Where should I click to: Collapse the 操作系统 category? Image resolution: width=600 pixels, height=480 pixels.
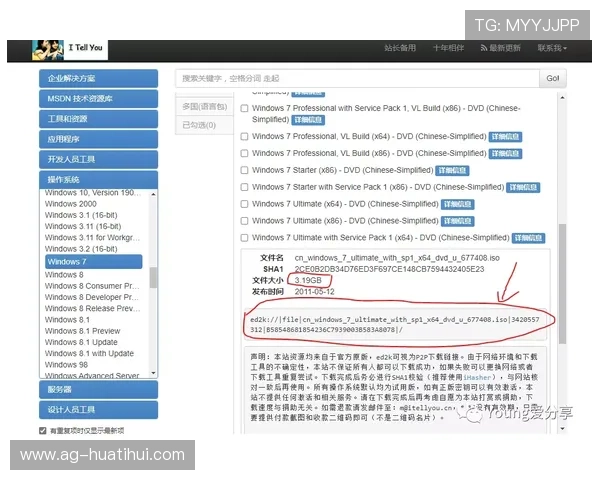[x=98, y=180]
